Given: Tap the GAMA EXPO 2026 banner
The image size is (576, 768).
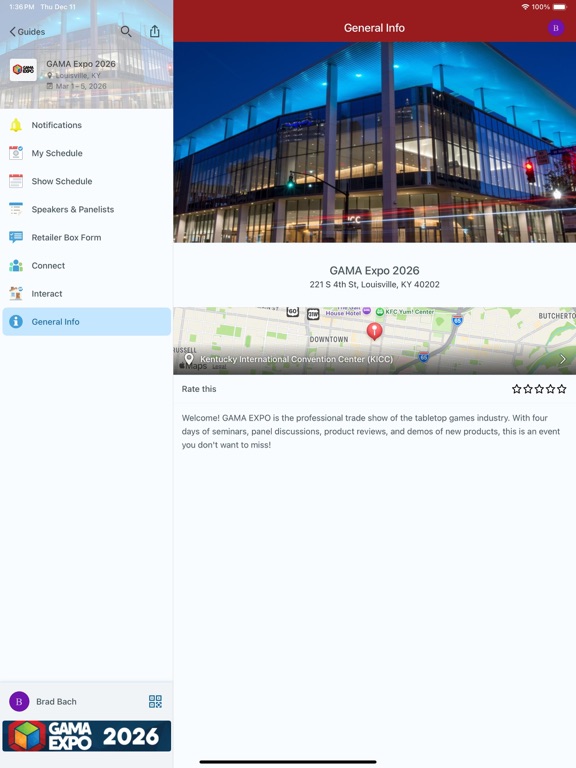Looking at the screenshot, I should click(87, 736).
